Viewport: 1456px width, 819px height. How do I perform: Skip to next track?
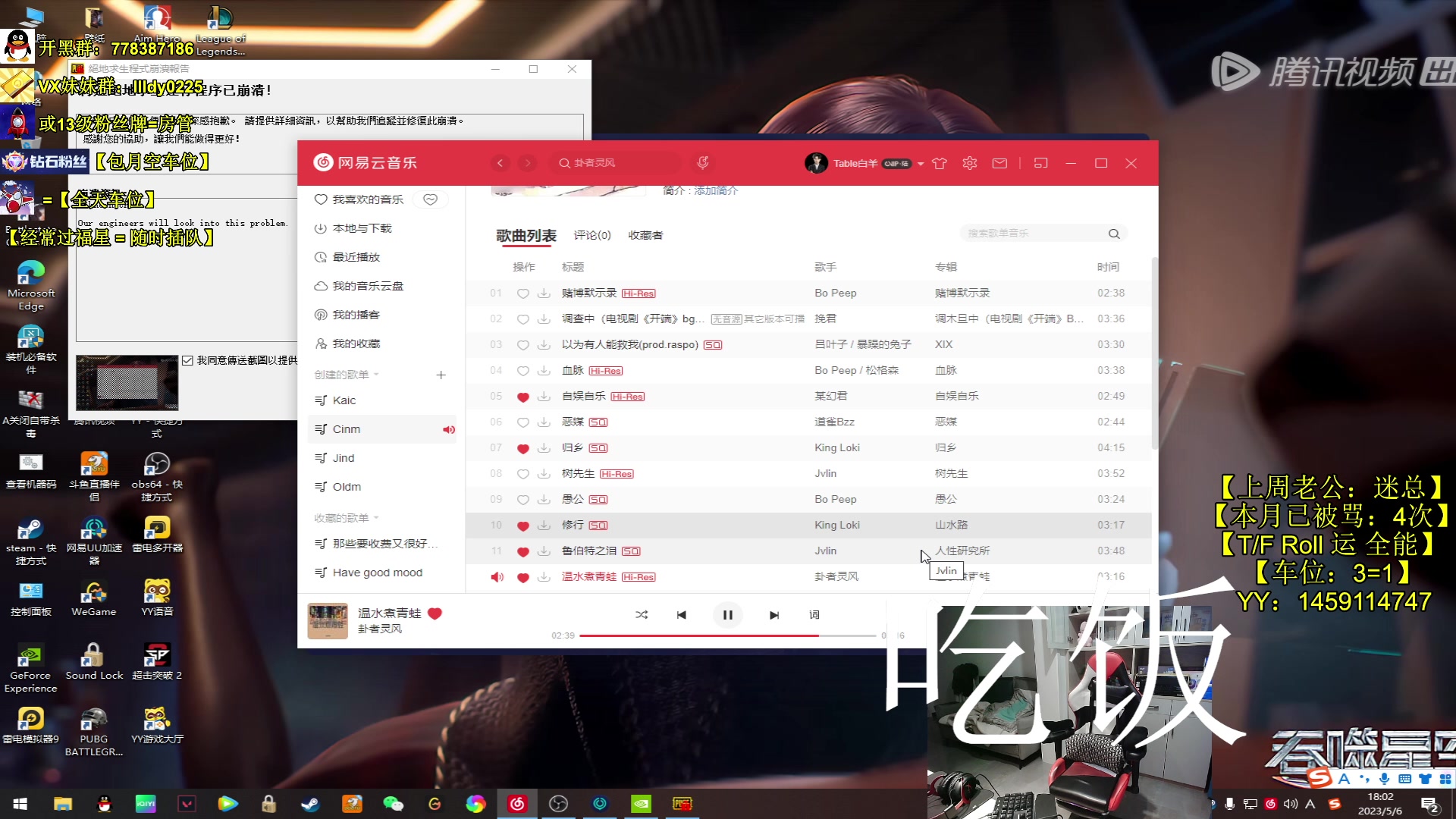coord(773,615)
